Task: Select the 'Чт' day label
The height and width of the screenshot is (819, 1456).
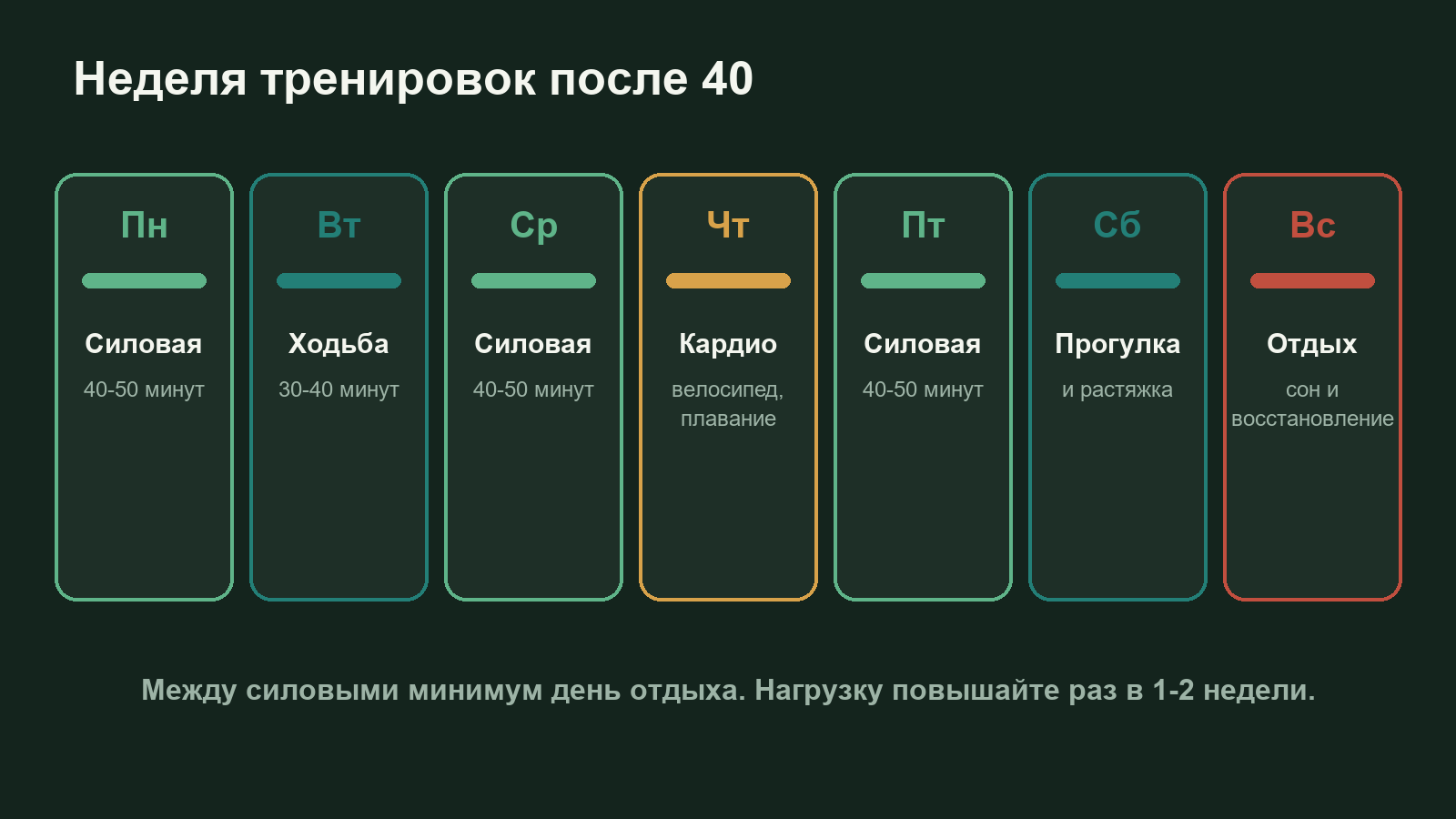Action: (728, 225)
